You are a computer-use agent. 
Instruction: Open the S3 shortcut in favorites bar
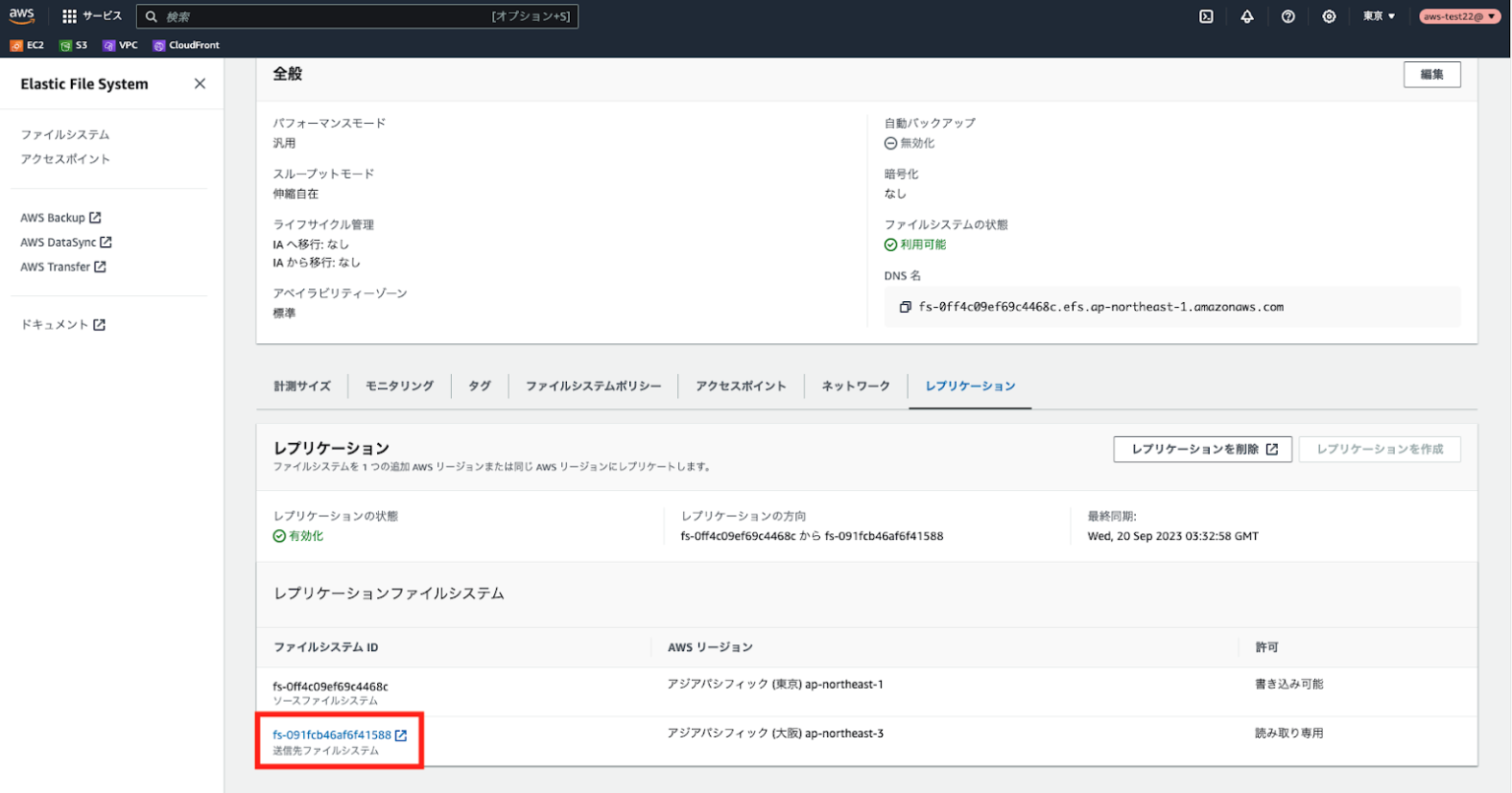tap(74, 45)
